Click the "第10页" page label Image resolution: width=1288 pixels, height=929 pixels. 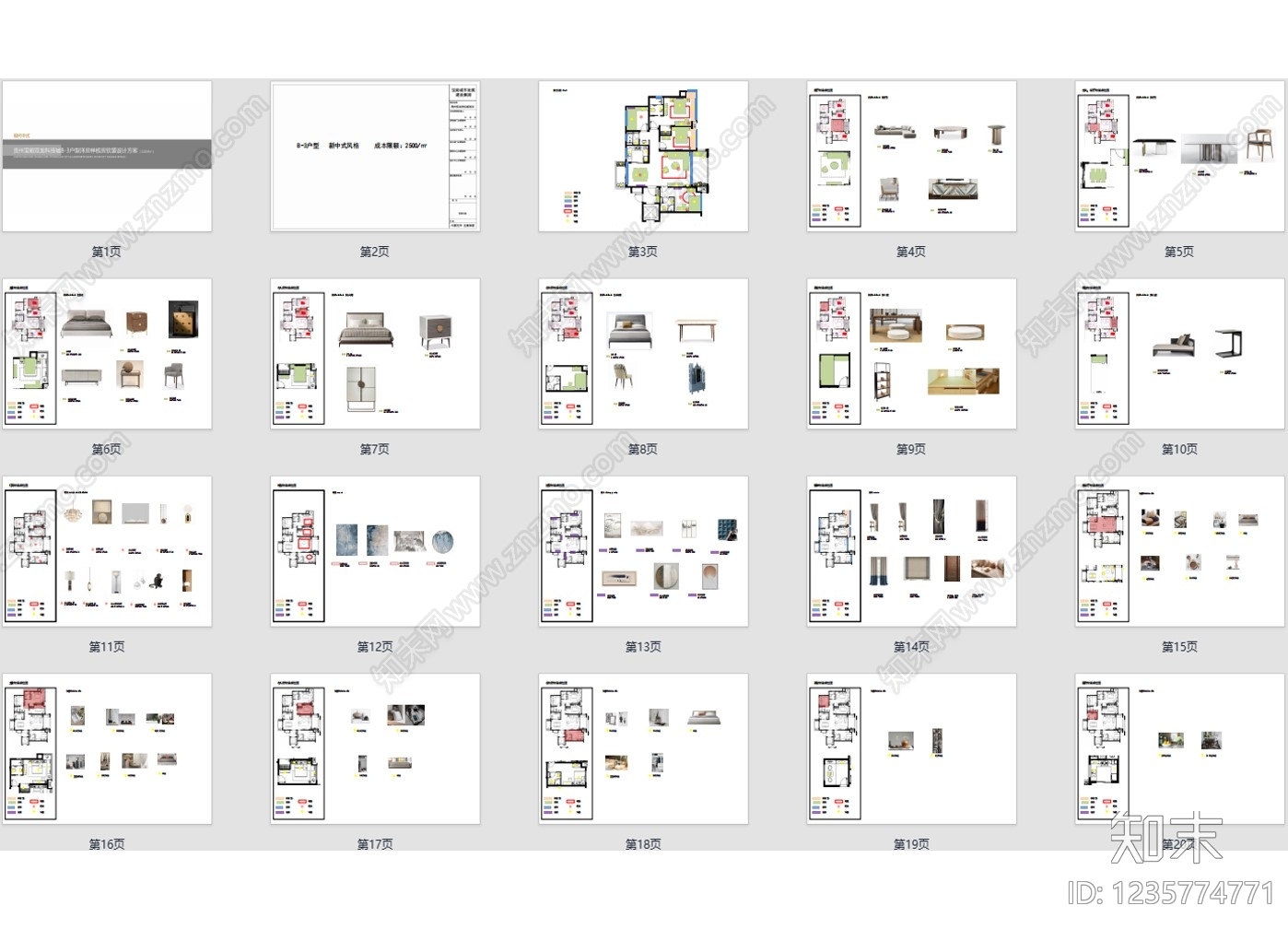pyautogui.click(x=1179, y=450)
